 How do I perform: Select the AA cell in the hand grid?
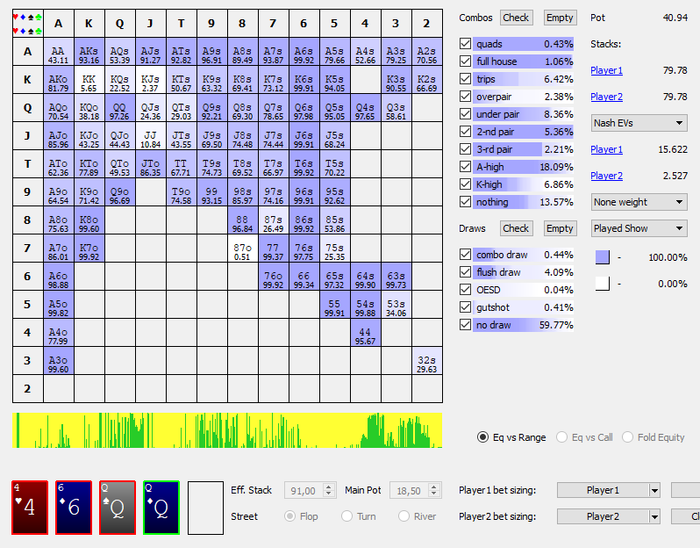tap(59, 55)
